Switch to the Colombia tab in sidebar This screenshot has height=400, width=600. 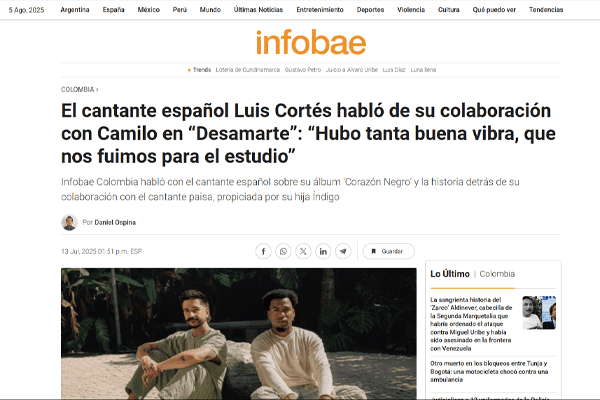point(497,274)
